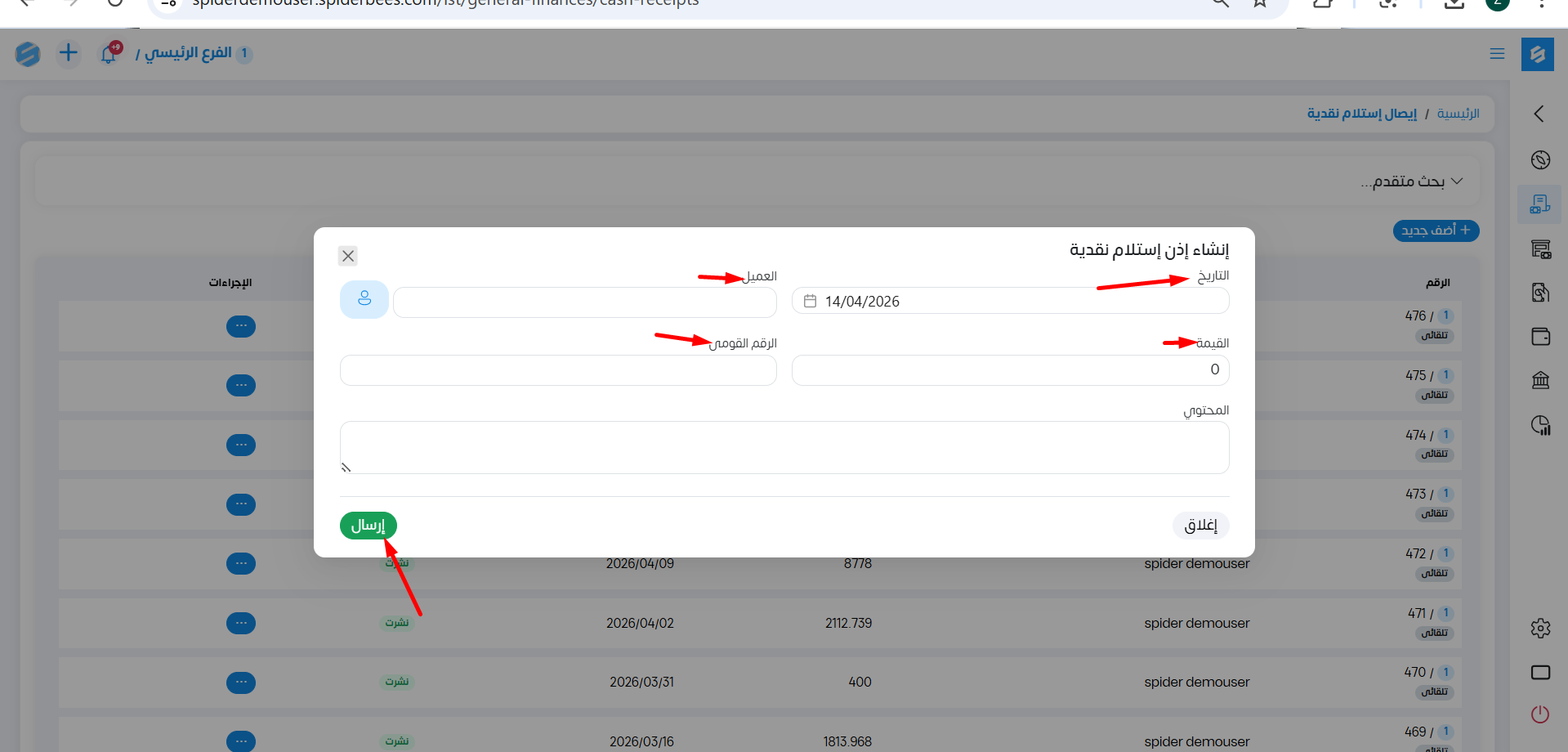
Task: Click the القيمة amount input field
Action: click(x=1010, y=369)
